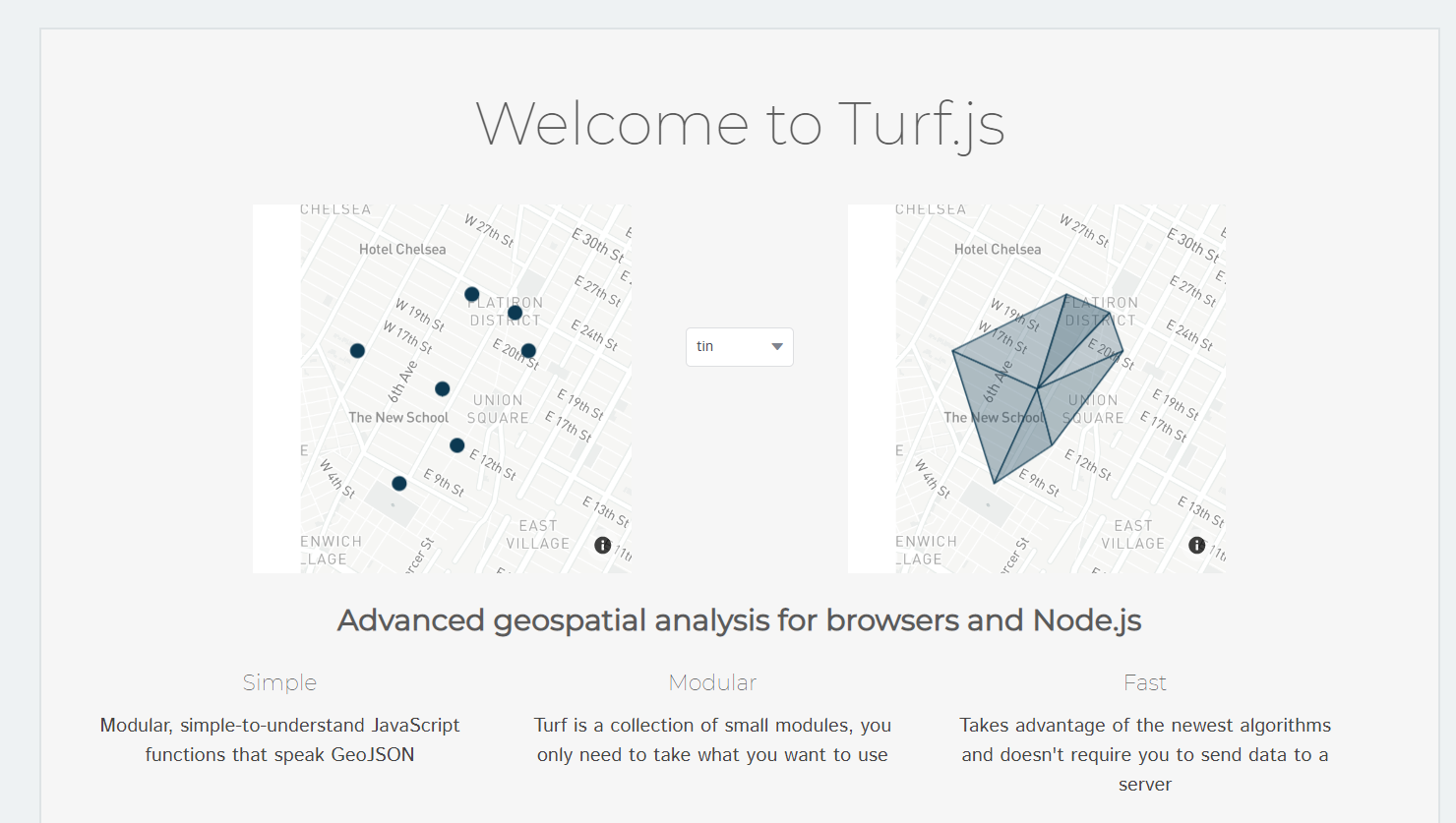
Task: Click the Modular heading
Action: pyautogui.click(x=712, y=682)
